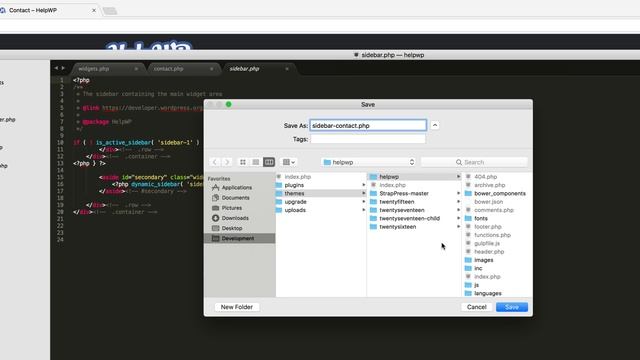Click gulpfile.js in the file list
This screenshot has width=640, height=360.
pyautogui.click(x=487, y=243)
